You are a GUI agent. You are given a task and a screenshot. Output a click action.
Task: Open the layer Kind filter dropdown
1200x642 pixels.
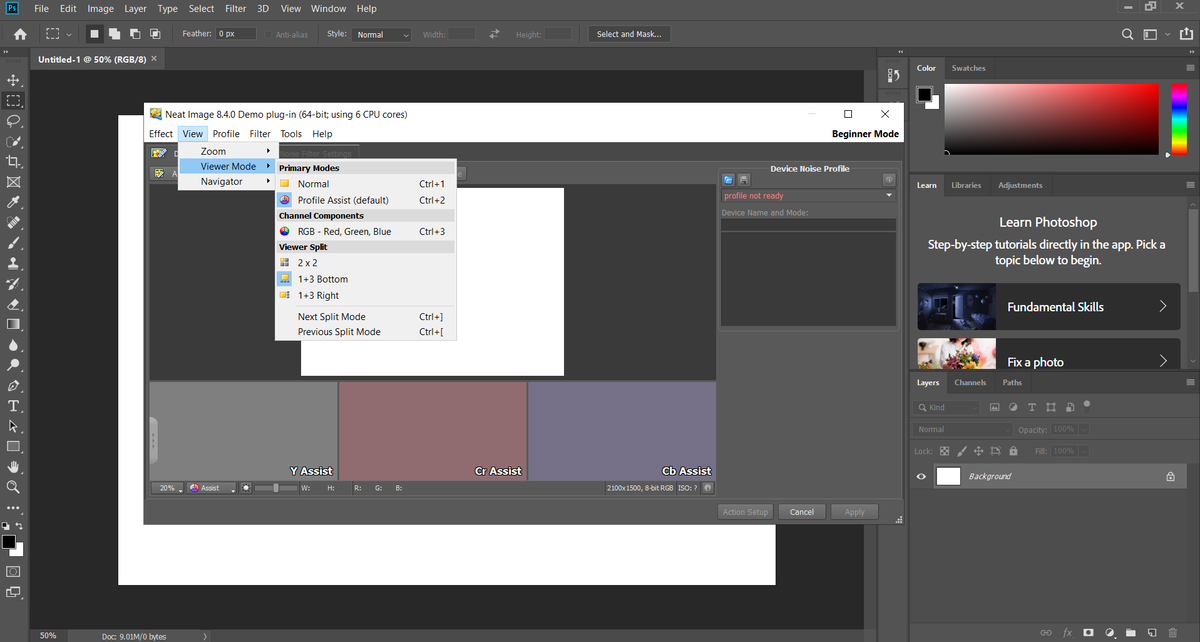pos(946,407)
